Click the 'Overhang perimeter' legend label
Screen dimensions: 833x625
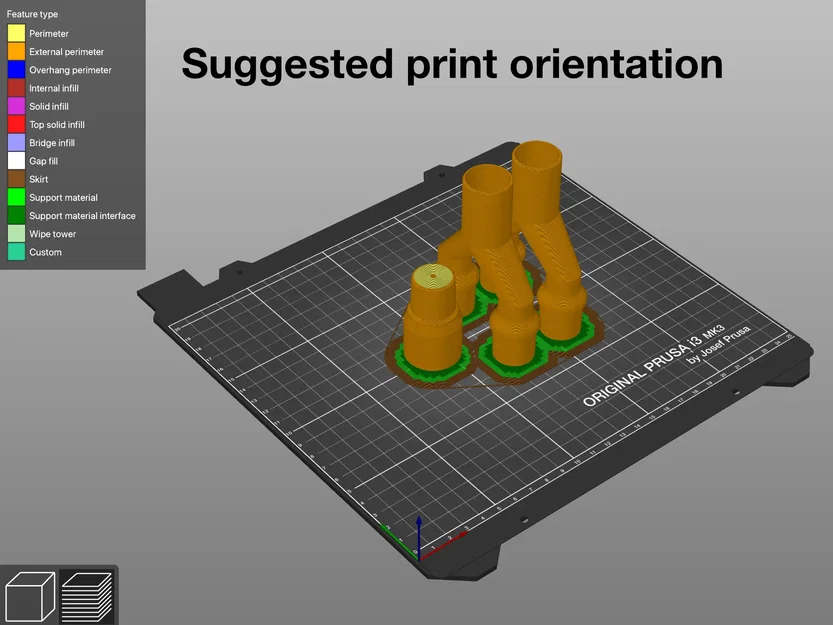[x=70, y=70]
